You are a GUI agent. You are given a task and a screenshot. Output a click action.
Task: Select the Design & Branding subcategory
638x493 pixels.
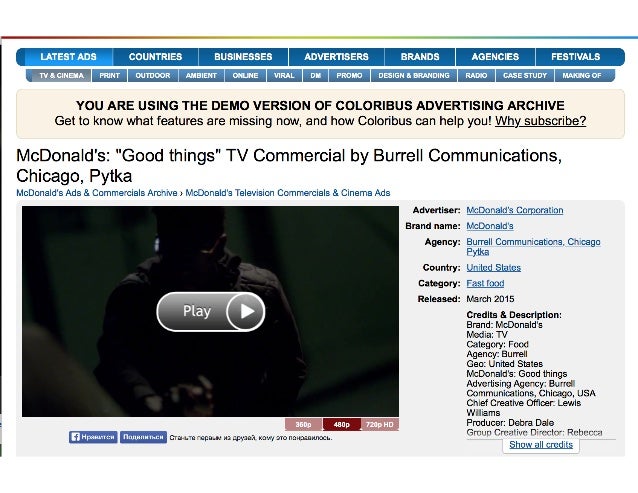pyautogui.click(x=414, y=76)
